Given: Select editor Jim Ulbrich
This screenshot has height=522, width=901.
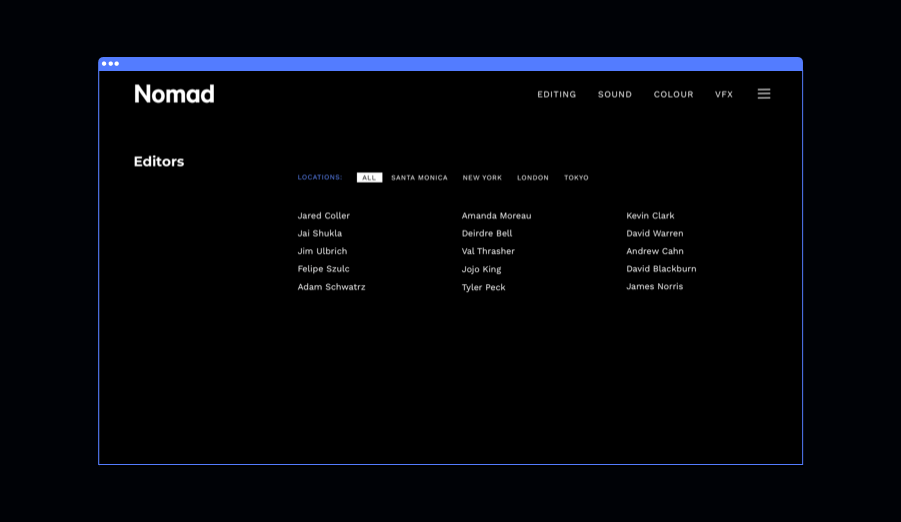Looking at the screenshot, I should (322, 251).
